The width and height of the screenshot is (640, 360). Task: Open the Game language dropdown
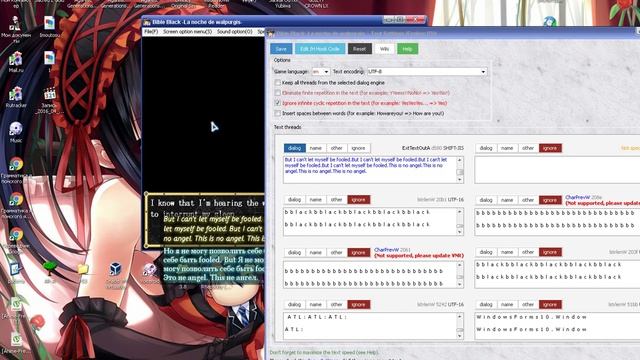tap(320, 71)
